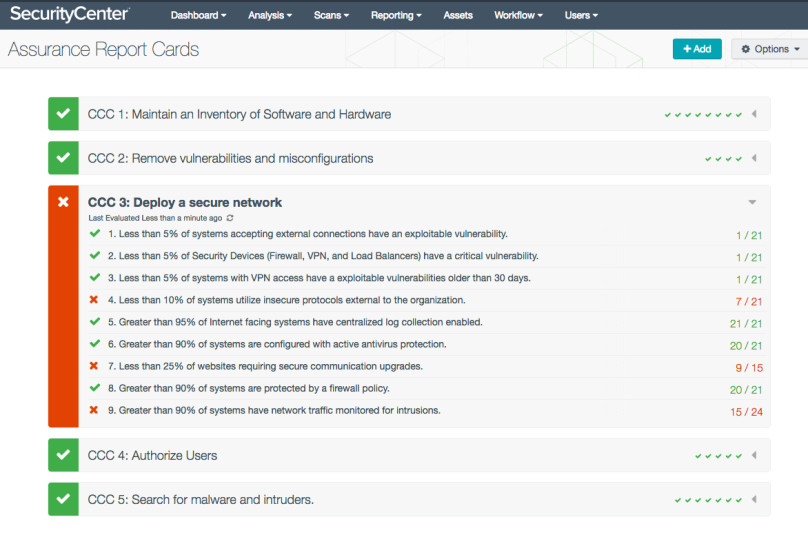Click the red X icon beside policy statement 4
This screenshot has width=808, height=535.
pos(94,300)
